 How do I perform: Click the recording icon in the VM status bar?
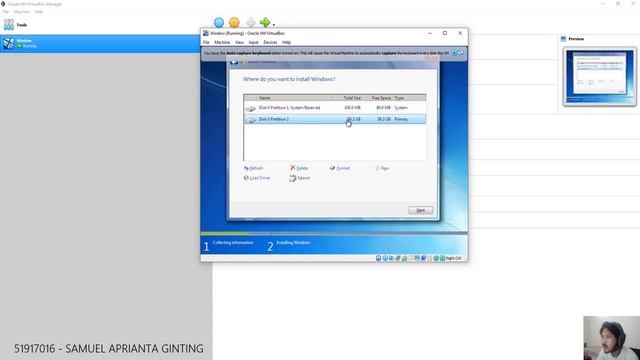[x=423, y=258]
